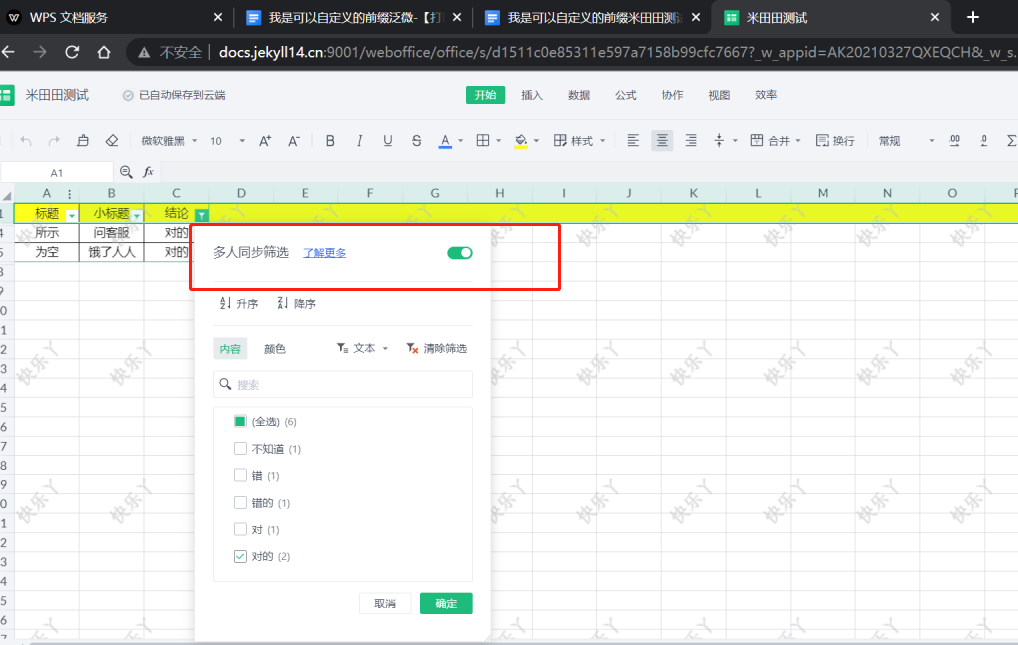
Task: Click the clear format eraser icon
Action: tap(112, 141)
